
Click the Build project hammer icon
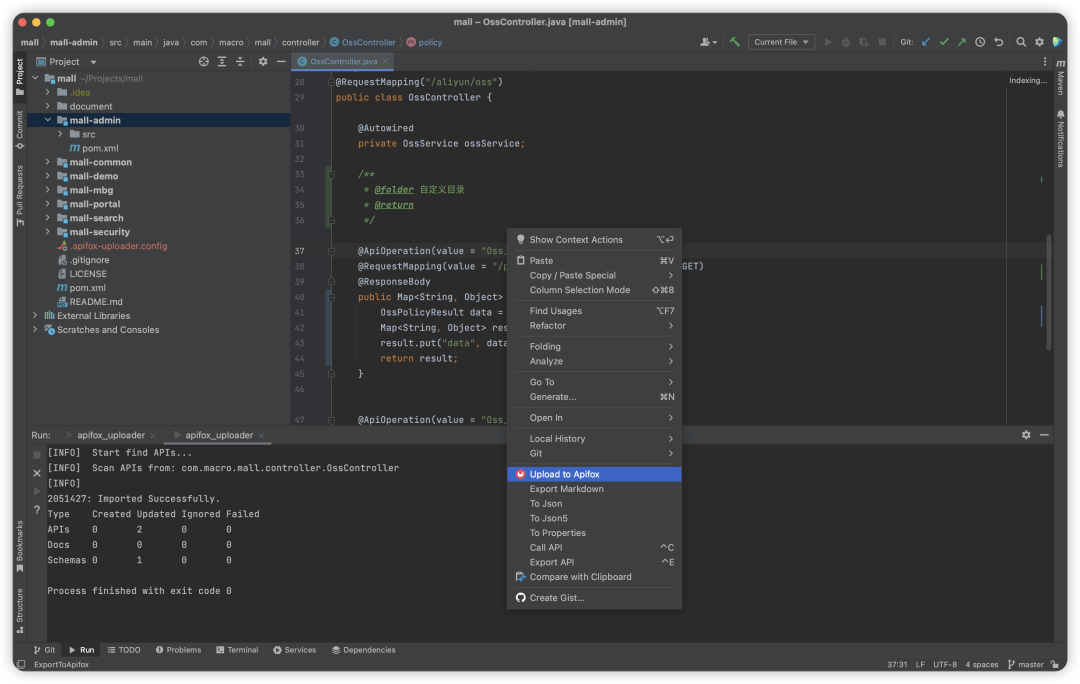pyautogui.click(x=735, y=42)
